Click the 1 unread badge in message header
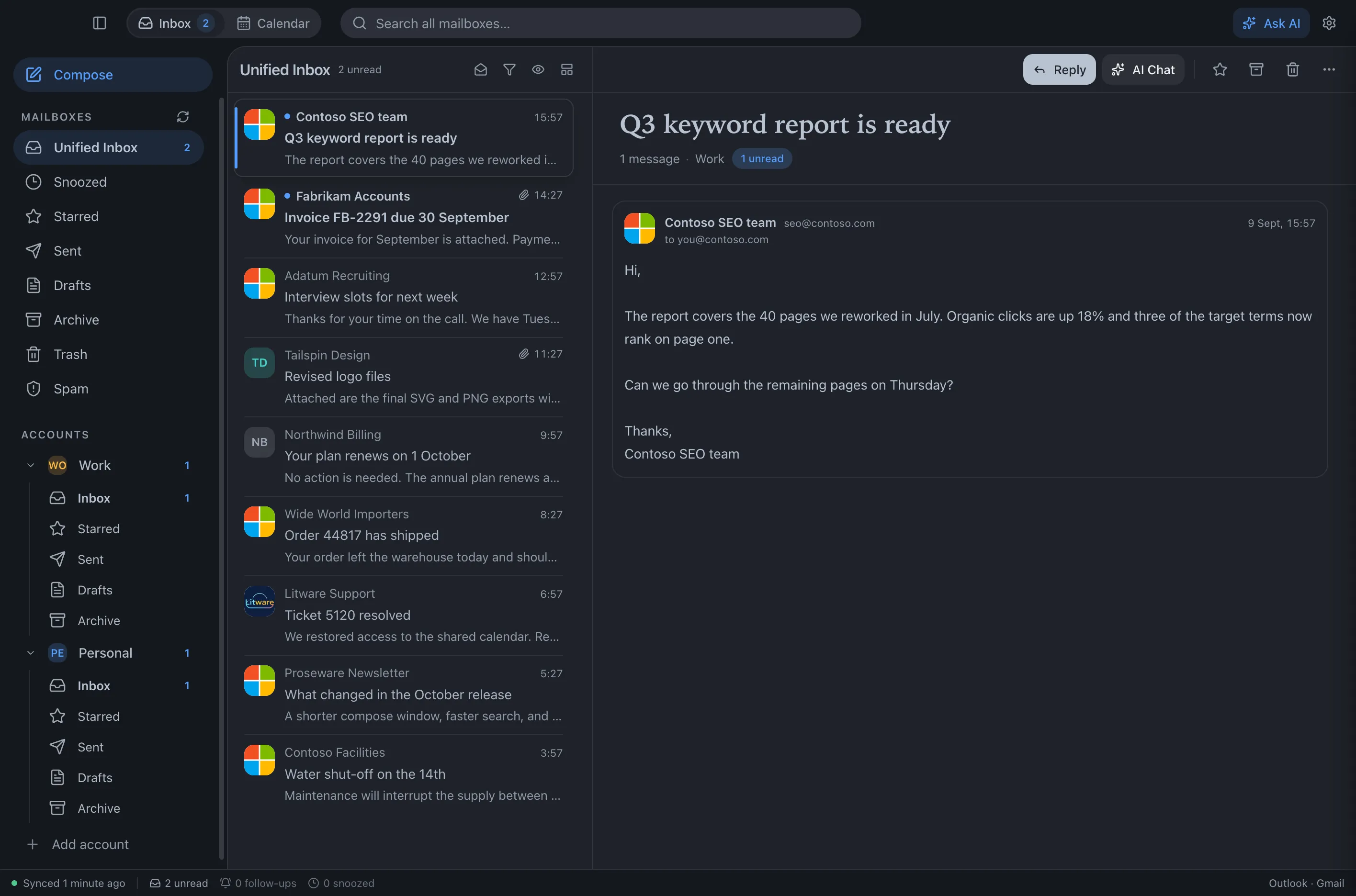1356x896 pixels. [761, 158]
